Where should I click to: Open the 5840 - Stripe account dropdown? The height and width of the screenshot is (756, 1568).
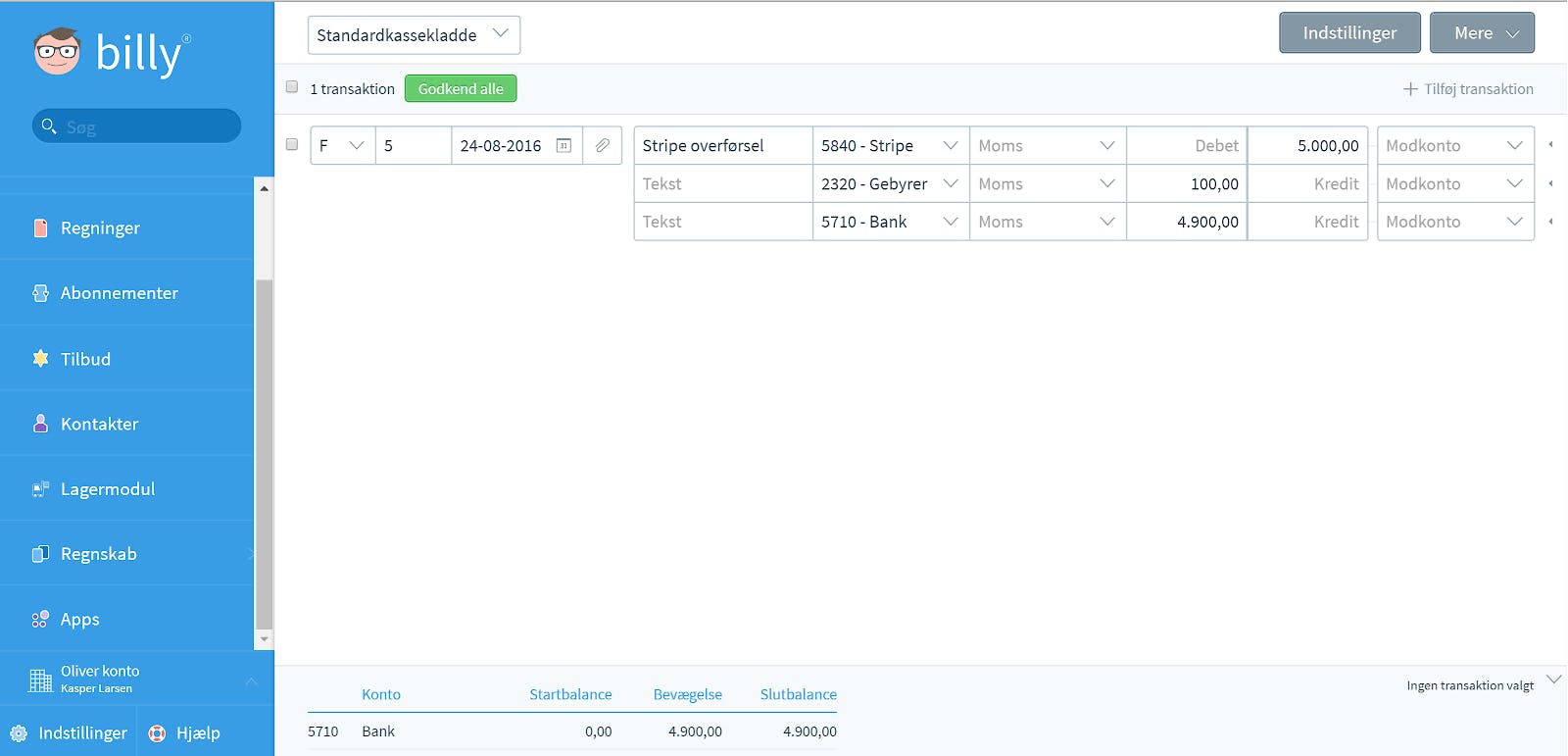tap(891, 145)
